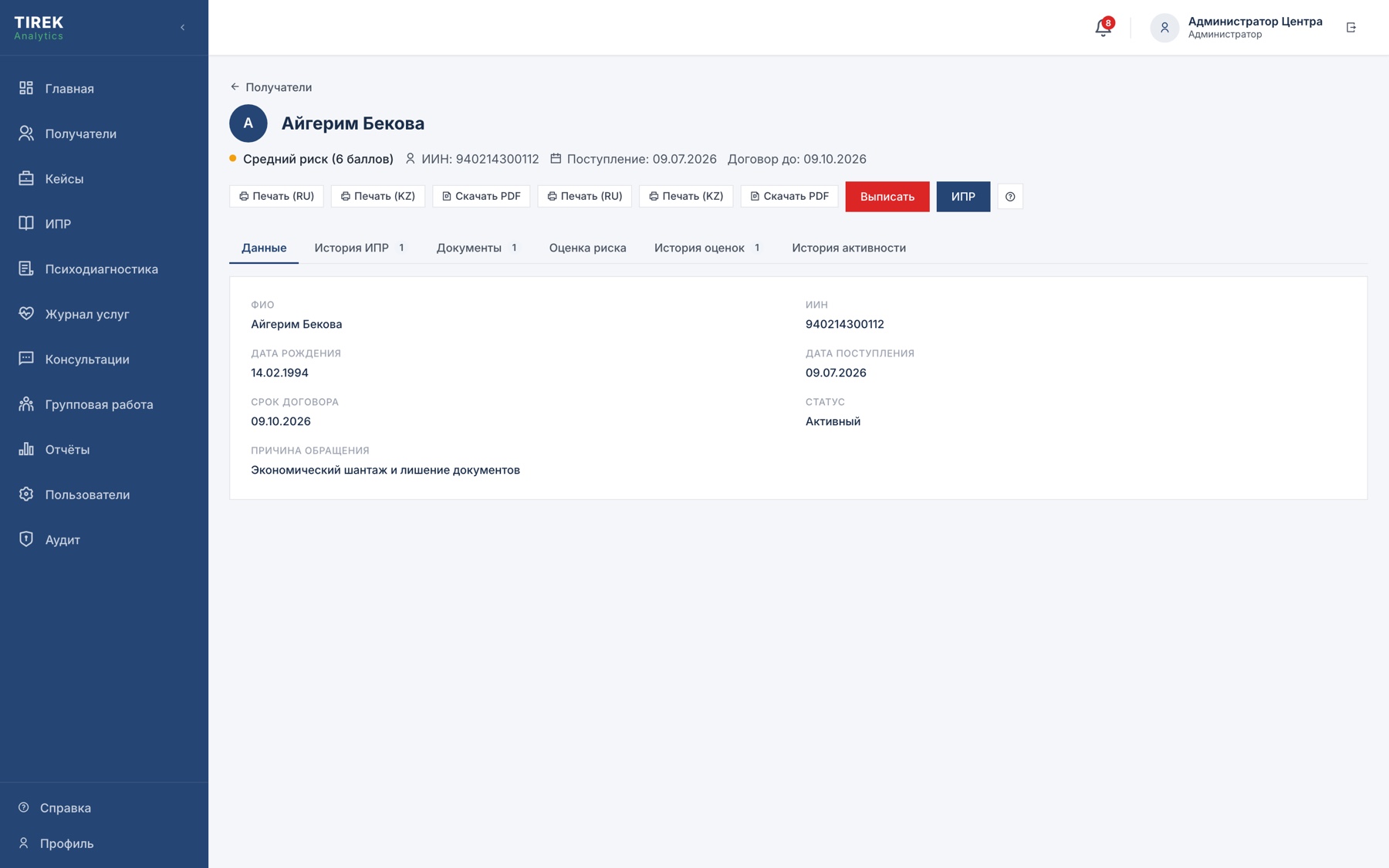Image resolution: width=1389 pixels, height=868 pixels.
Task: Click the logout icon
Action: click(x=1351, y=28)
